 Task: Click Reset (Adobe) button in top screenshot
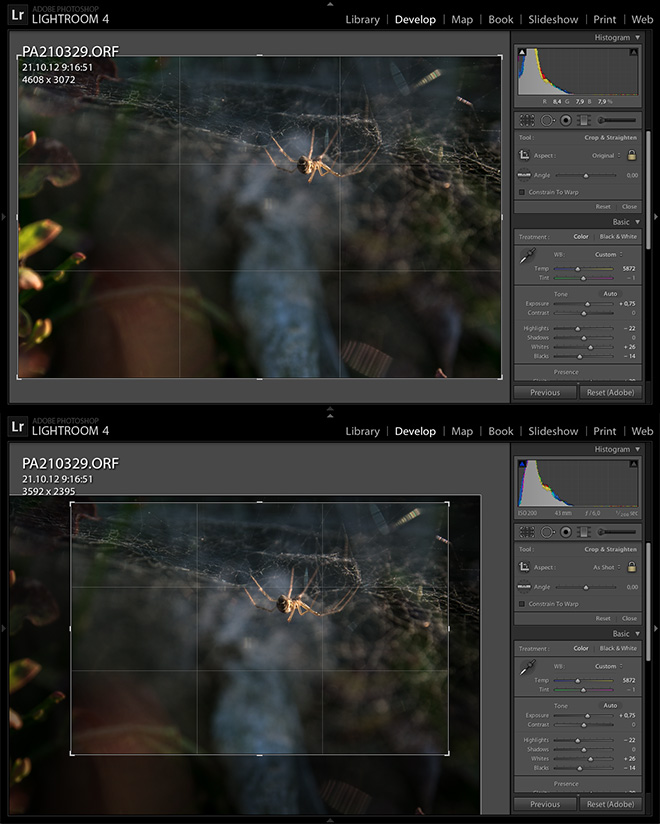tap(611, 393)
